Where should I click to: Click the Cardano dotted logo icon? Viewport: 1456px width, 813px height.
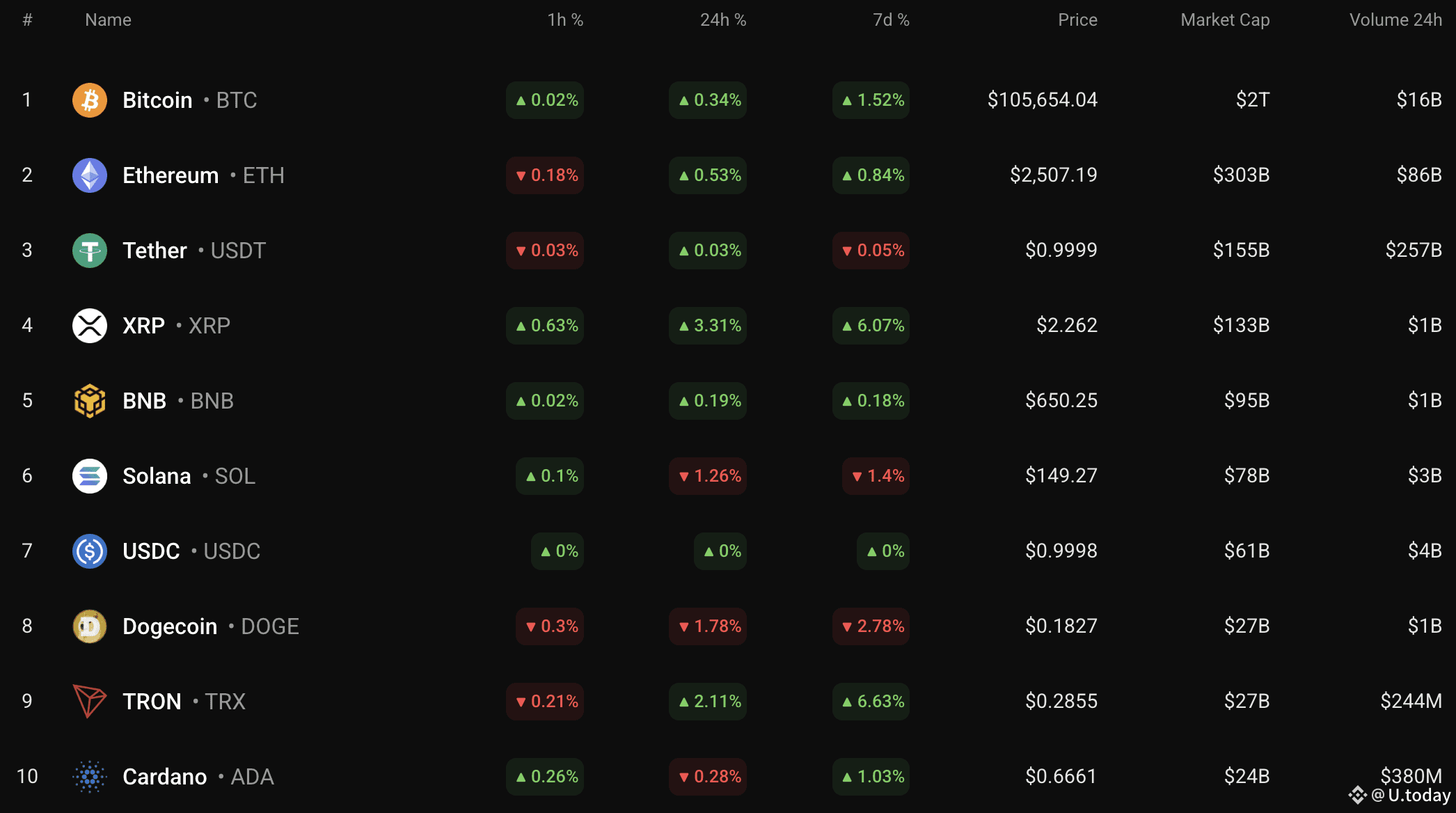[90, 777]
